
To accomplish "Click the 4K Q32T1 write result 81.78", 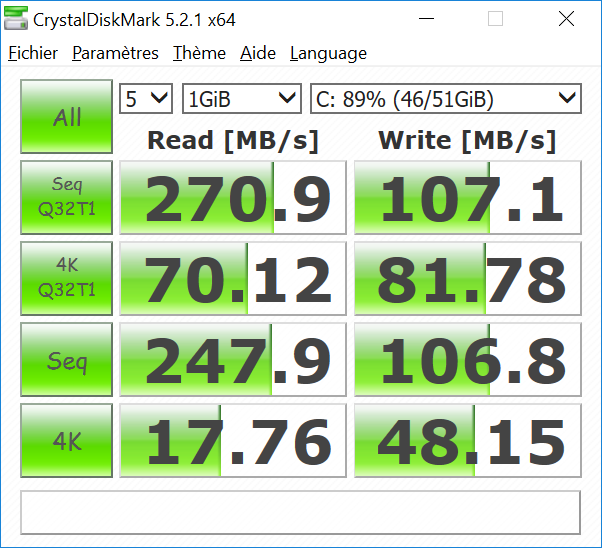I will (x=468, y=278).
